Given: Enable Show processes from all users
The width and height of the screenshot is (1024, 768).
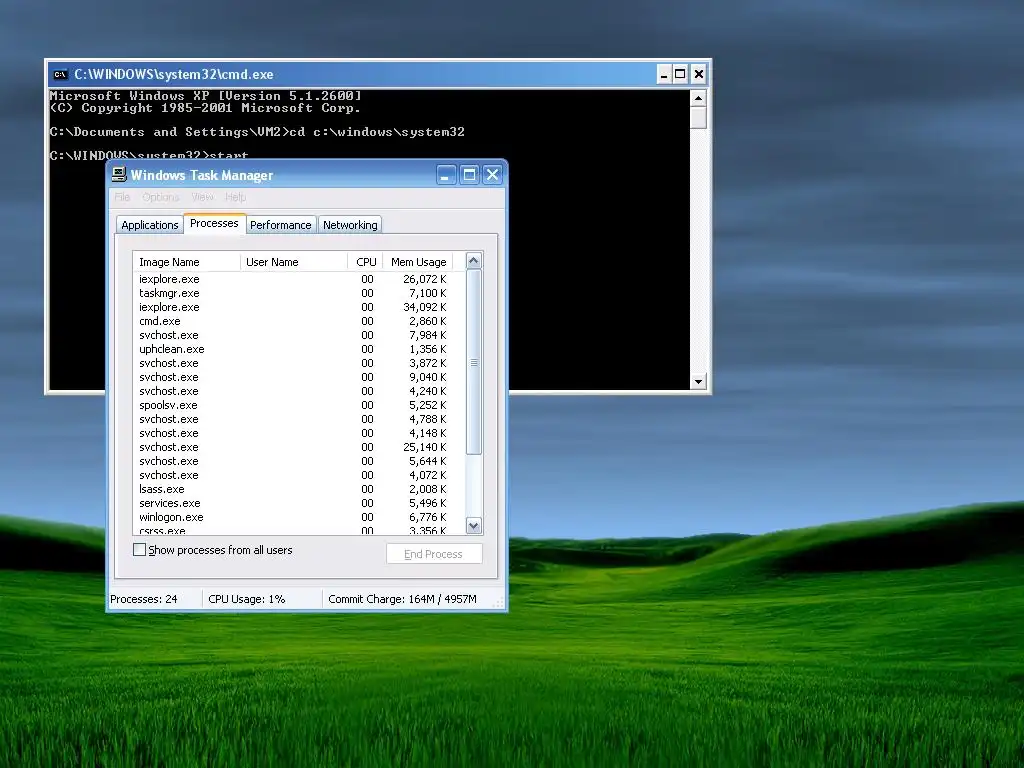Looking at the screenshot, I should 139,550.
